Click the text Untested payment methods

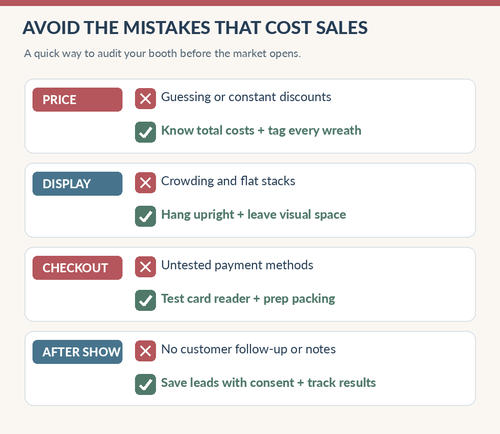237,265
